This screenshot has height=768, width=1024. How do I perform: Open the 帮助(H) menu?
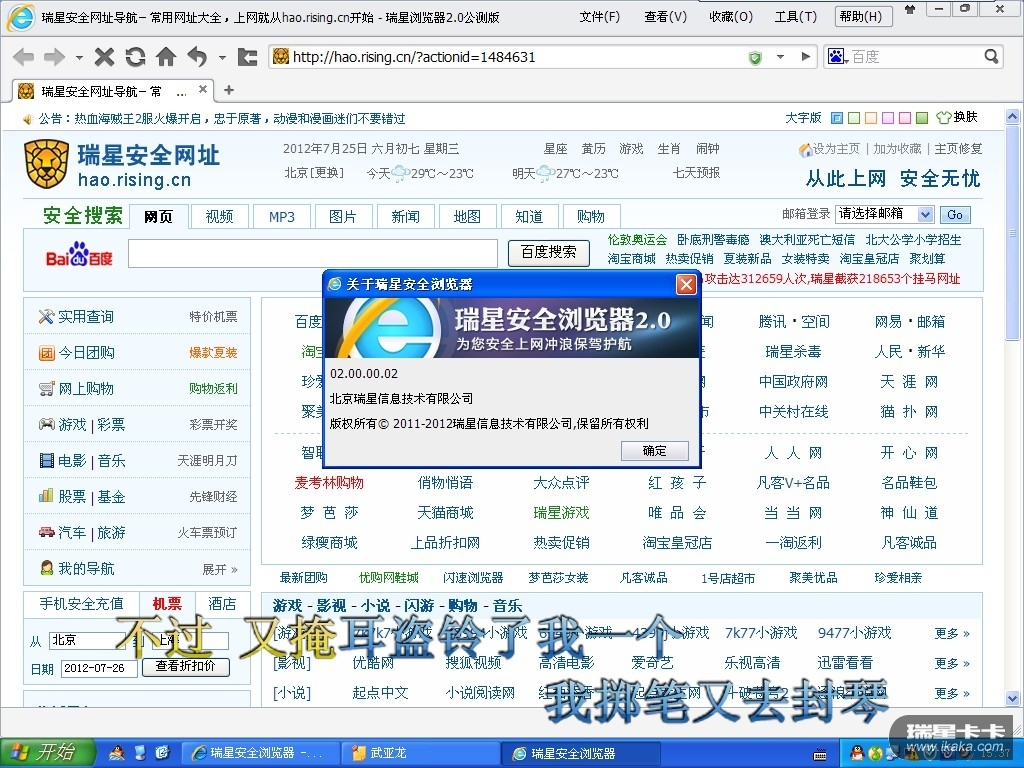[x=861, y=17]
